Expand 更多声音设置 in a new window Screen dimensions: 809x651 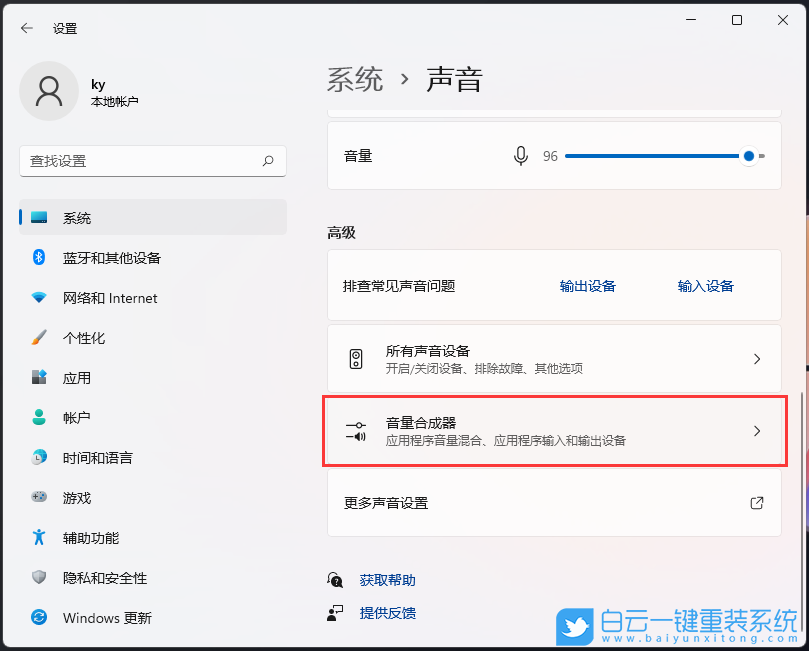click(554, 503)
